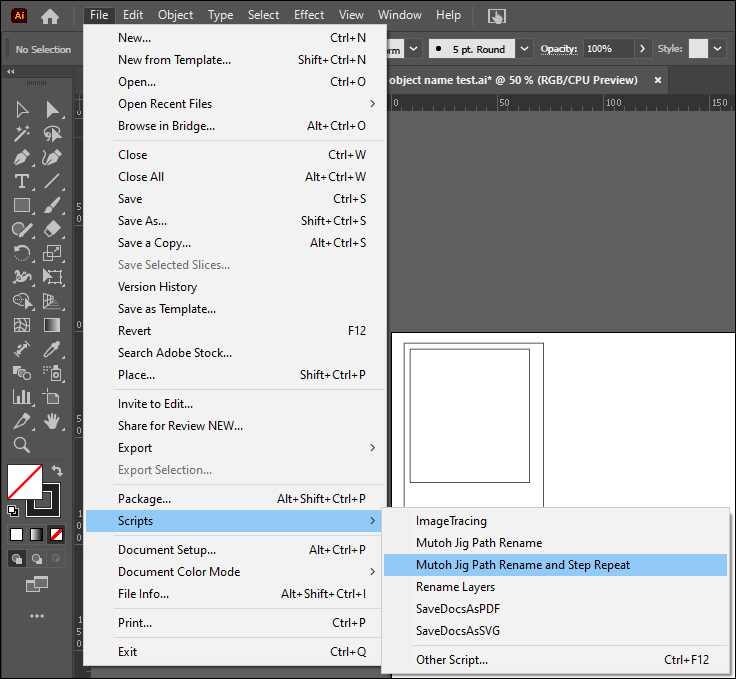Image resolution: width=736 pixels, height=679 pixels.
Task: Open variable width profile dropdown
Action: click(x=413, y=49)
